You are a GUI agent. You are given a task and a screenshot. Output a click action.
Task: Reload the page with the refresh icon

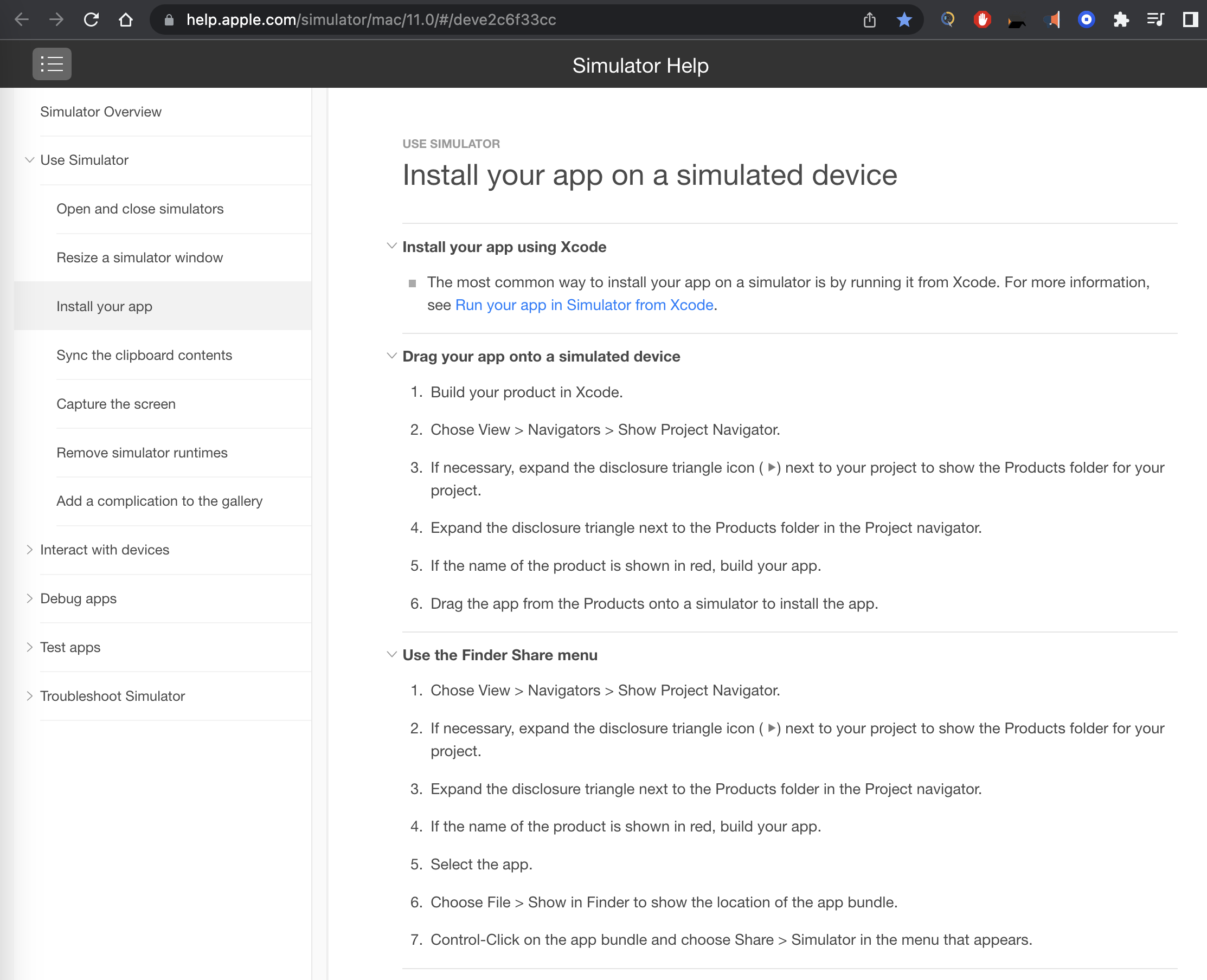(x=92, y=20)
